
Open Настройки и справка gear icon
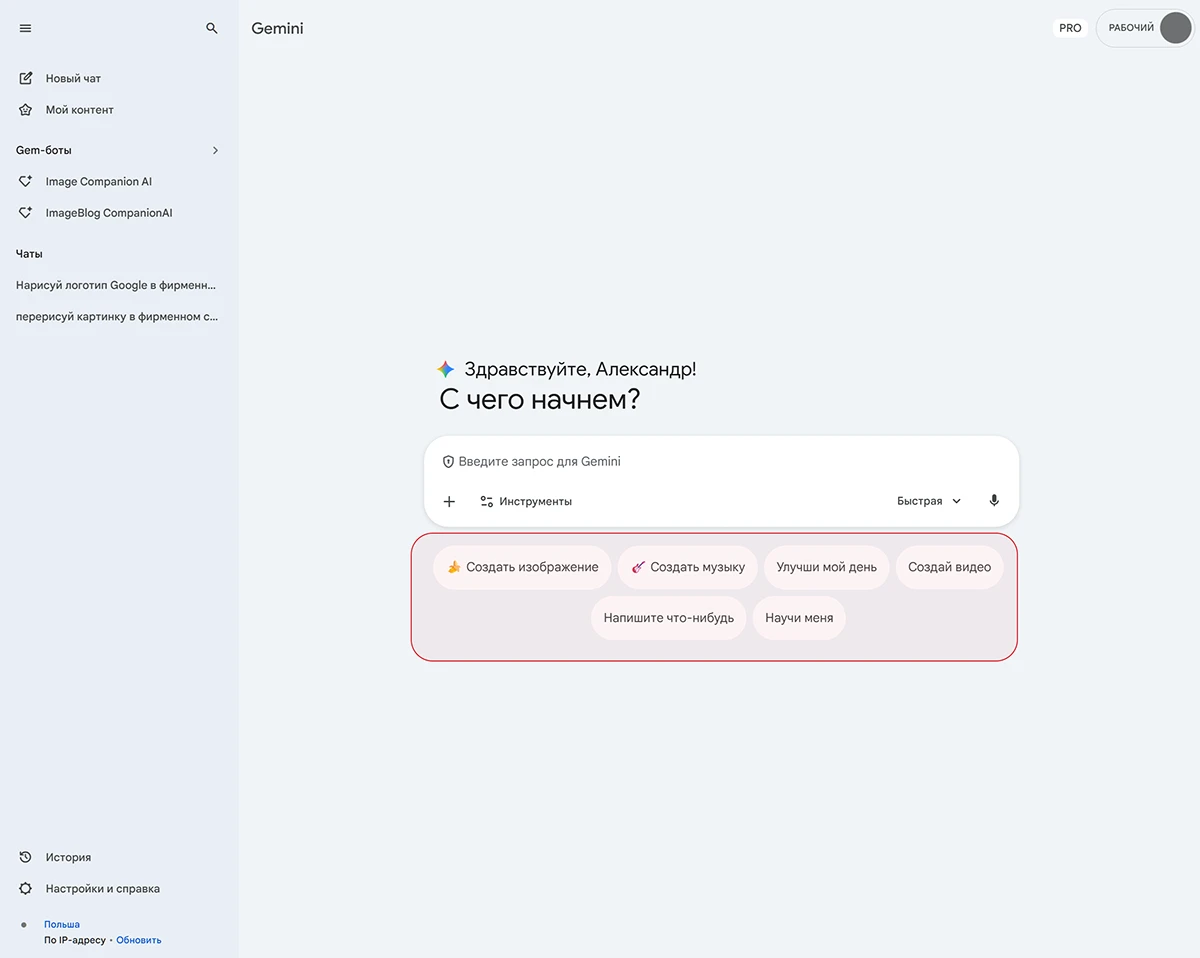[x=26, y=888]
